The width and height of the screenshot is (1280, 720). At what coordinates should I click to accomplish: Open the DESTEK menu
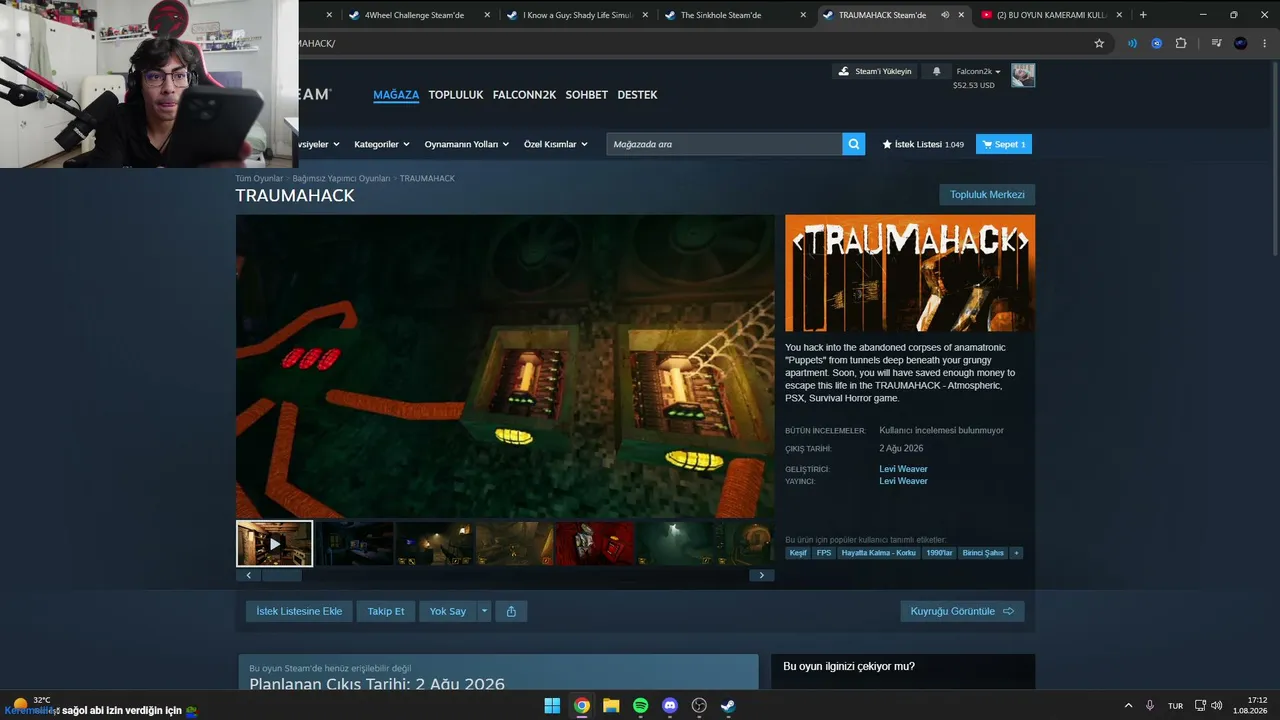click(637, 95)
